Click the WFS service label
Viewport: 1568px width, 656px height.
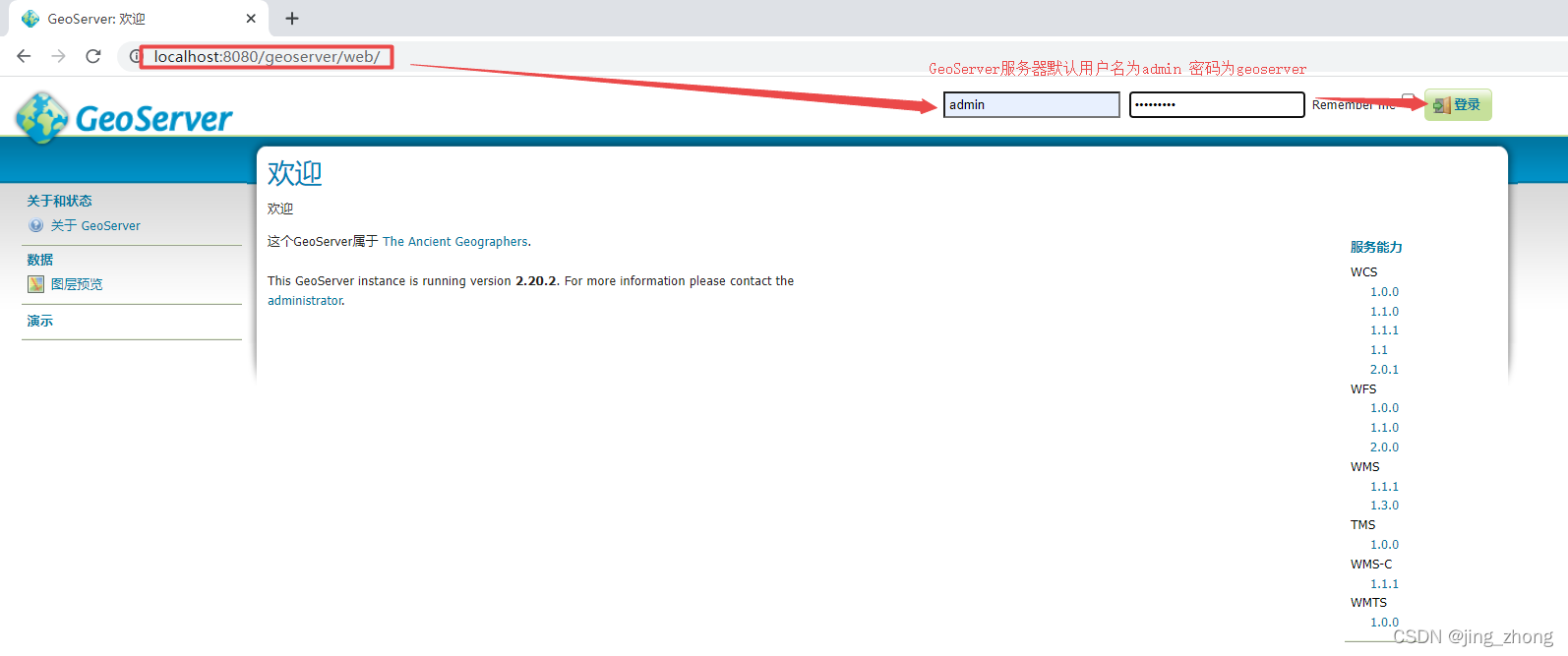(x=1363, y=389)
